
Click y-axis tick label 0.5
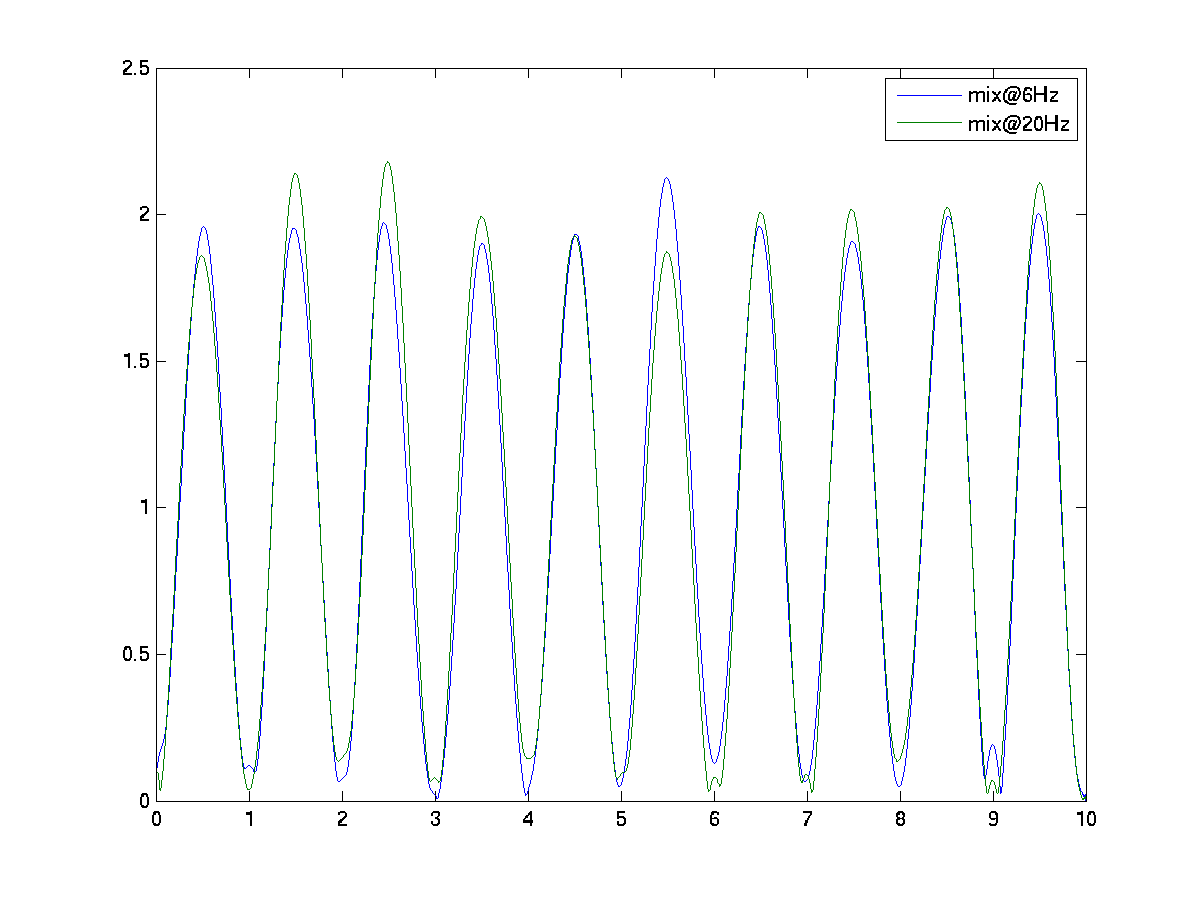tap(137, 654)
